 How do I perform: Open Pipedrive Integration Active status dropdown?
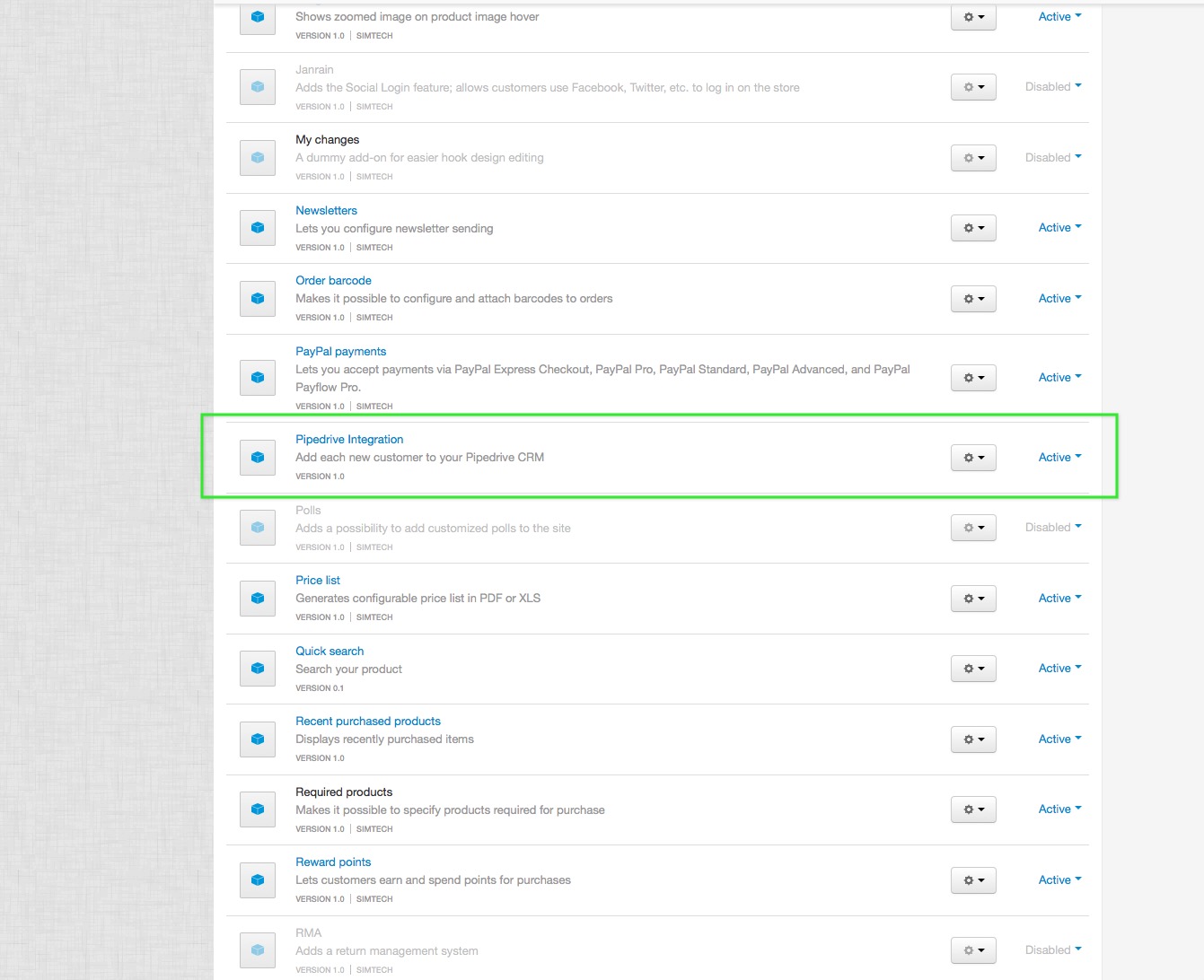1059,458
